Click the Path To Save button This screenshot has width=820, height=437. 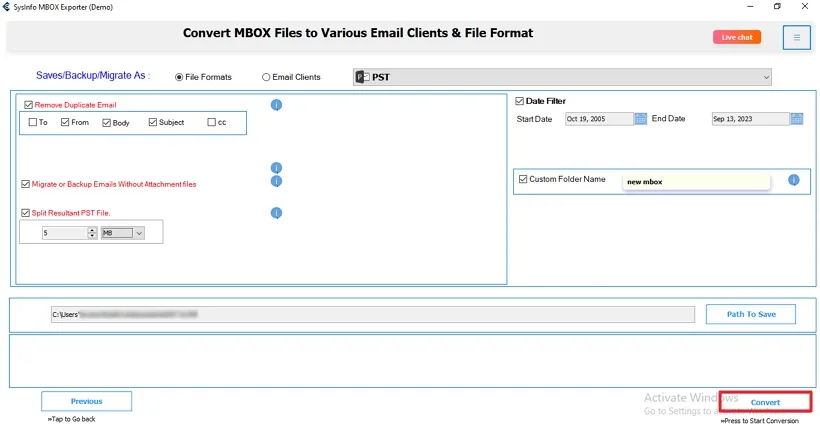coord(750,314)
